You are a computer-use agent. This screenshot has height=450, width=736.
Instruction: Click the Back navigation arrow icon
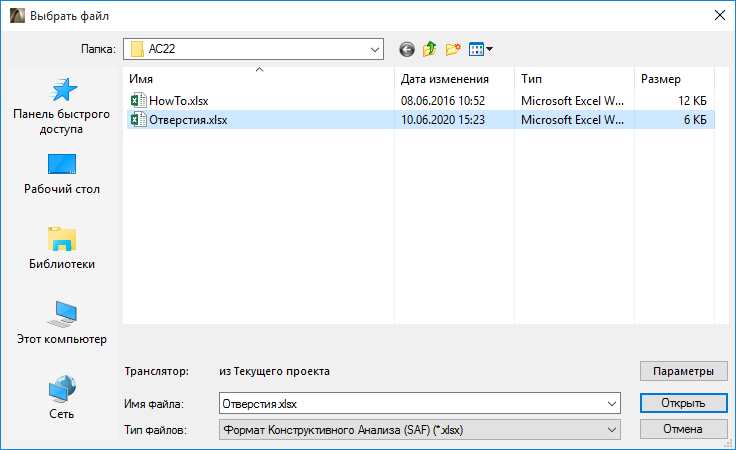tap(406, 48)
